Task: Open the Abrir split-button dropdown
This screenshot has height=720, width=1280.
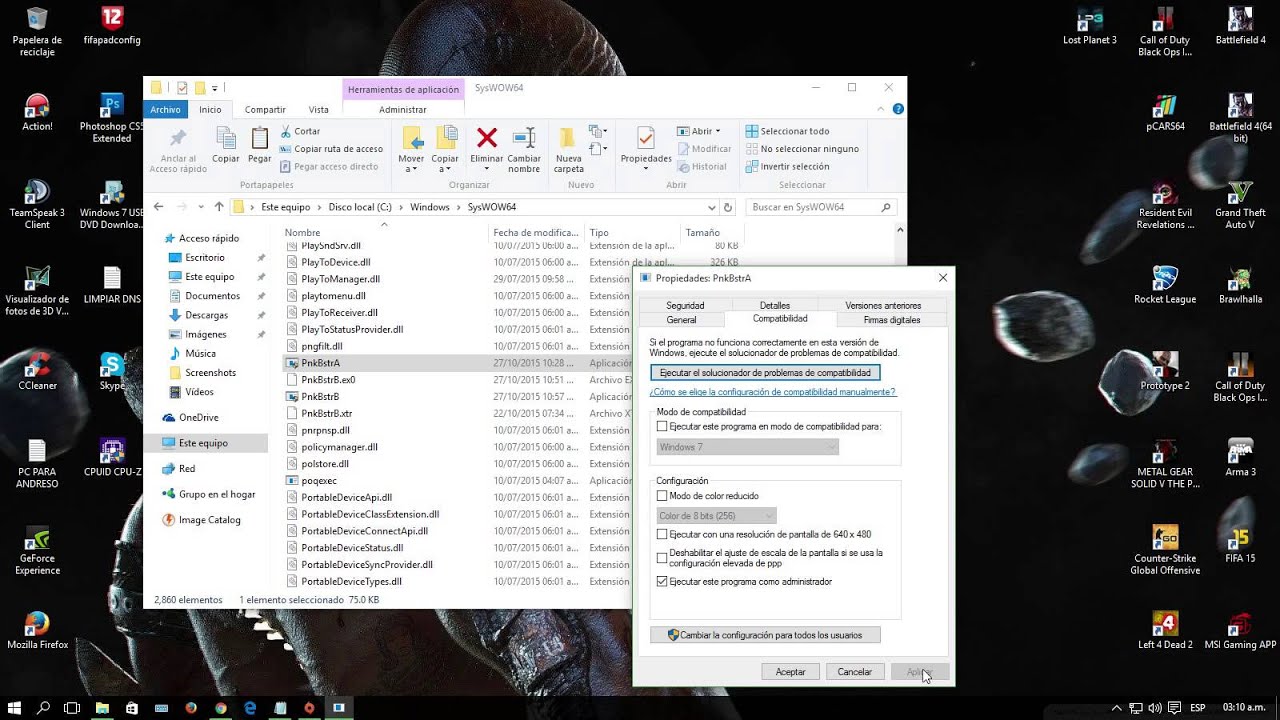Action: [718, 130]
